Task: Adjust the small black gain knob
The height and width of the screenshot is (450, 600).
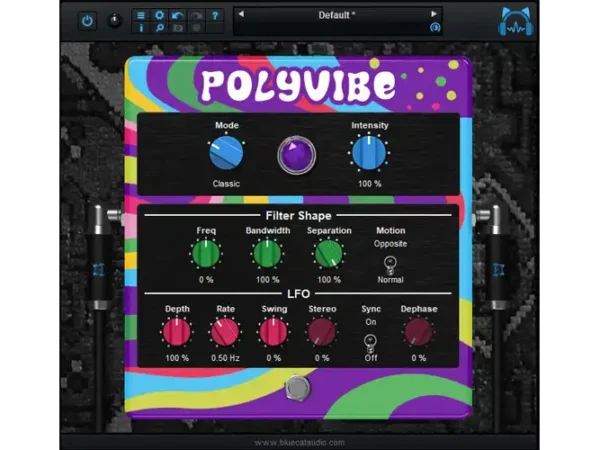Action: [114, 21]
